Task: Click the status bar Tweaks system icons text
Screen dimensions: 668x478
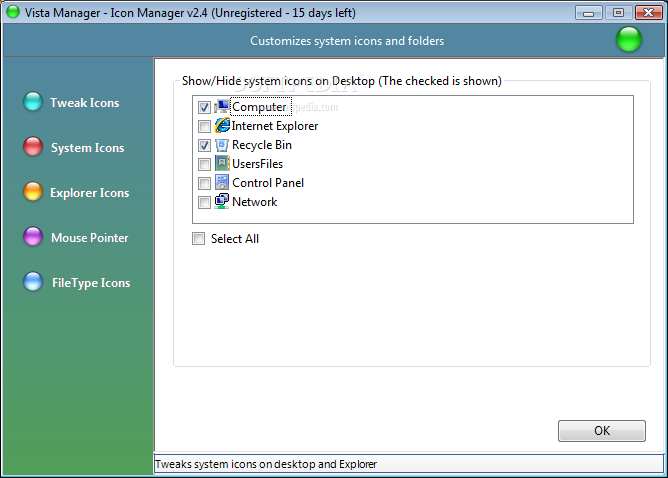Action: point(266,464)
